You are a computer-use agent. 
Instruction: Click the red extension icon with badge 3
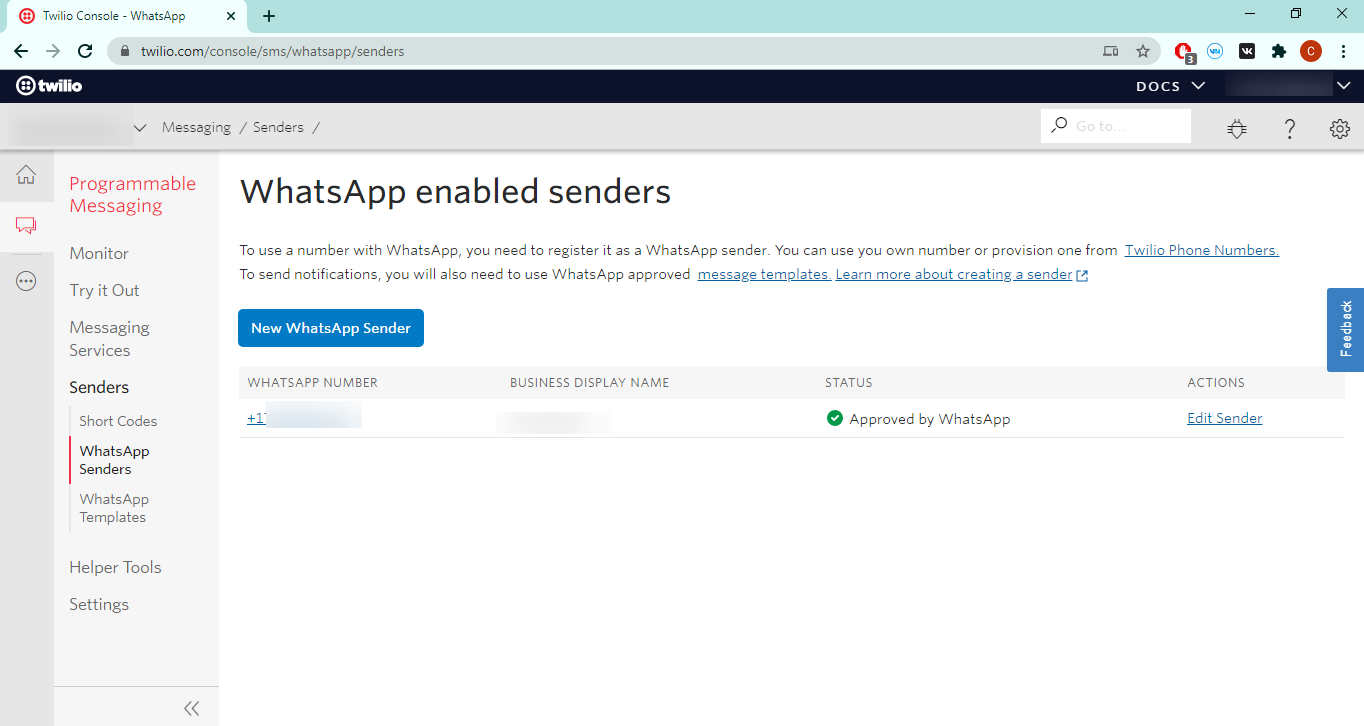pos(1184,52)
